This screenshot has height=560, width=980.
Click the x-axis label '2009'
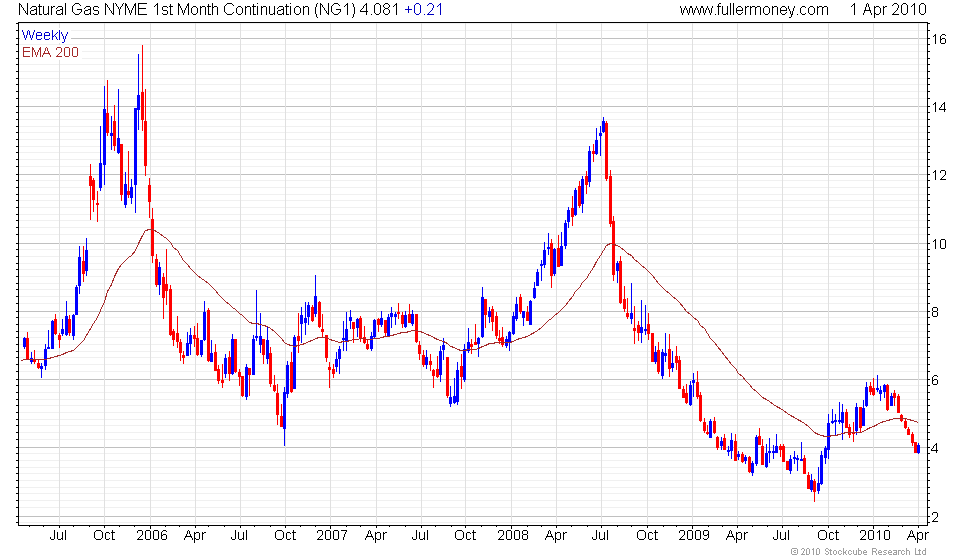click(x=694, y=536)
